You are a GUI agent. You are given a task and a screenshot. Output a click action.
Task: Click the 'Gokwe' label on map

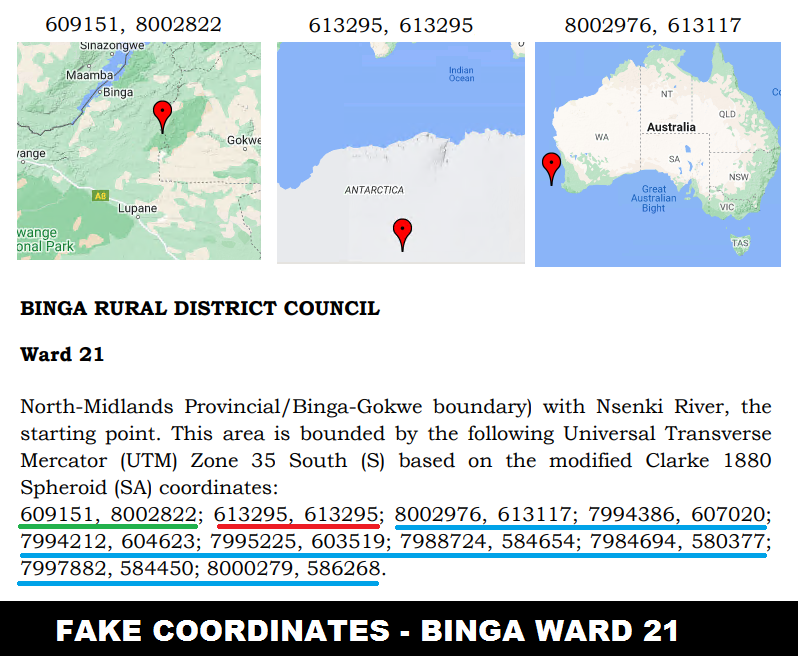click(244, 140)
